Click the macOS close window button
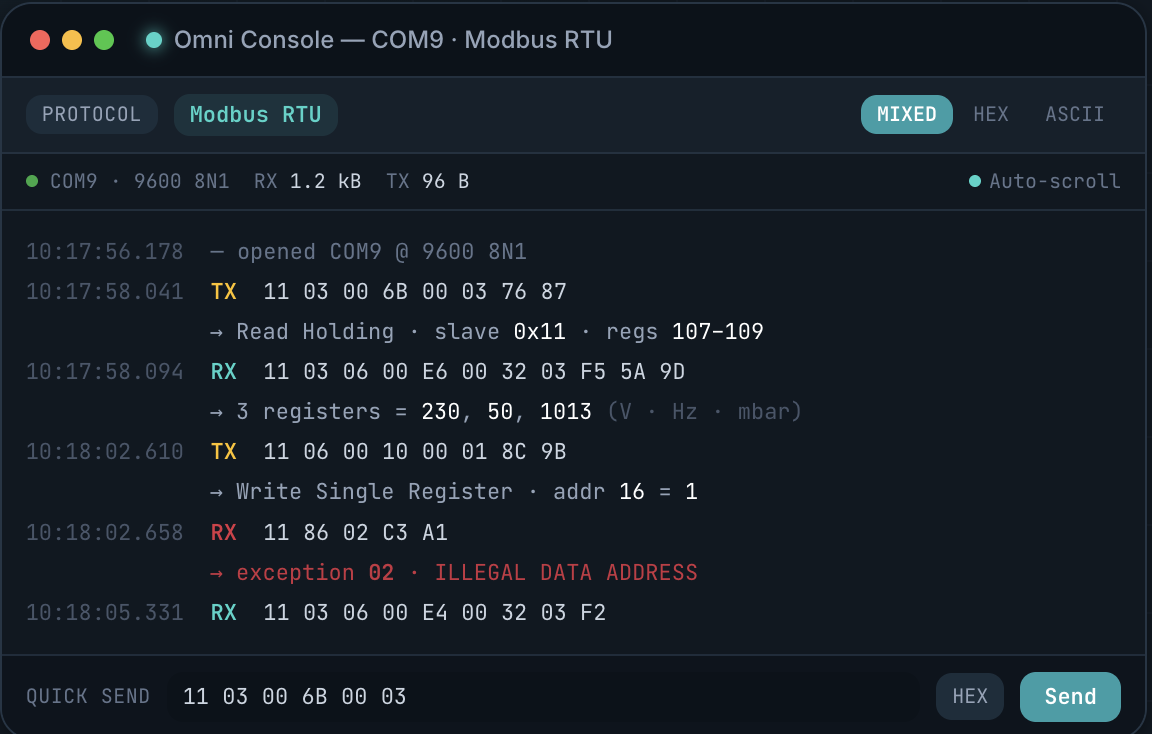The image size is (1152, 734). coord(40,40)
